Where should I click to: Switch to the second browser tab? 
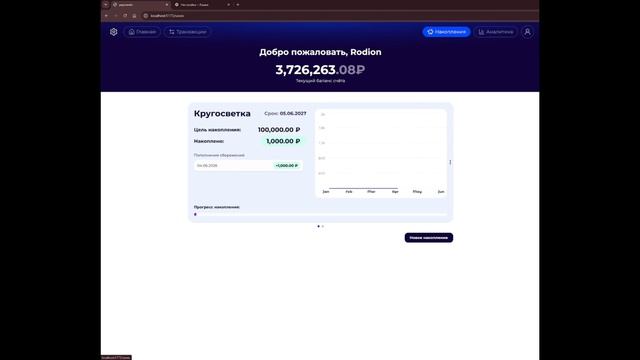(x=202, y=4)
